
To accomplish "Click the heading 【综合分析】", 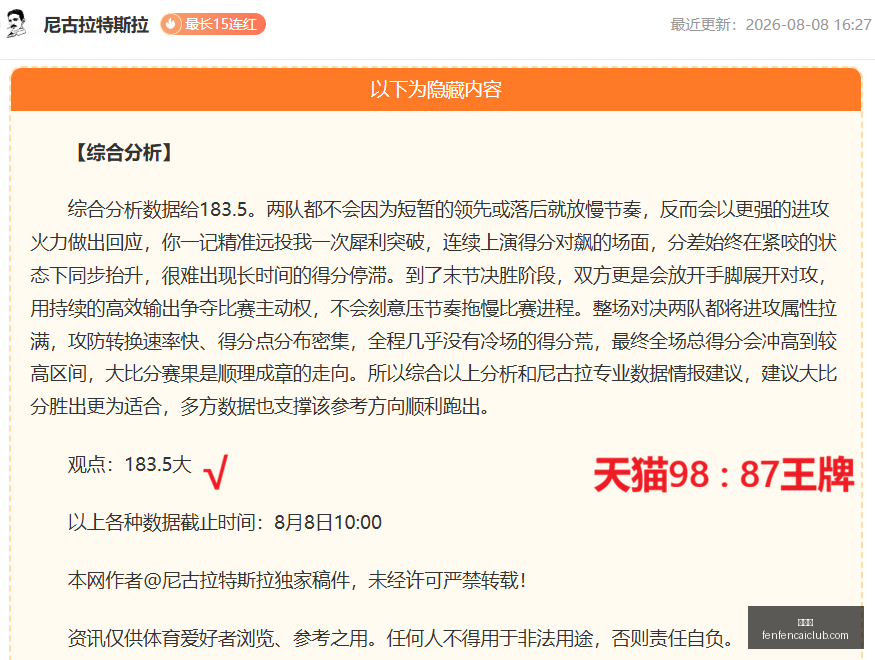I will tap(124, 152).
